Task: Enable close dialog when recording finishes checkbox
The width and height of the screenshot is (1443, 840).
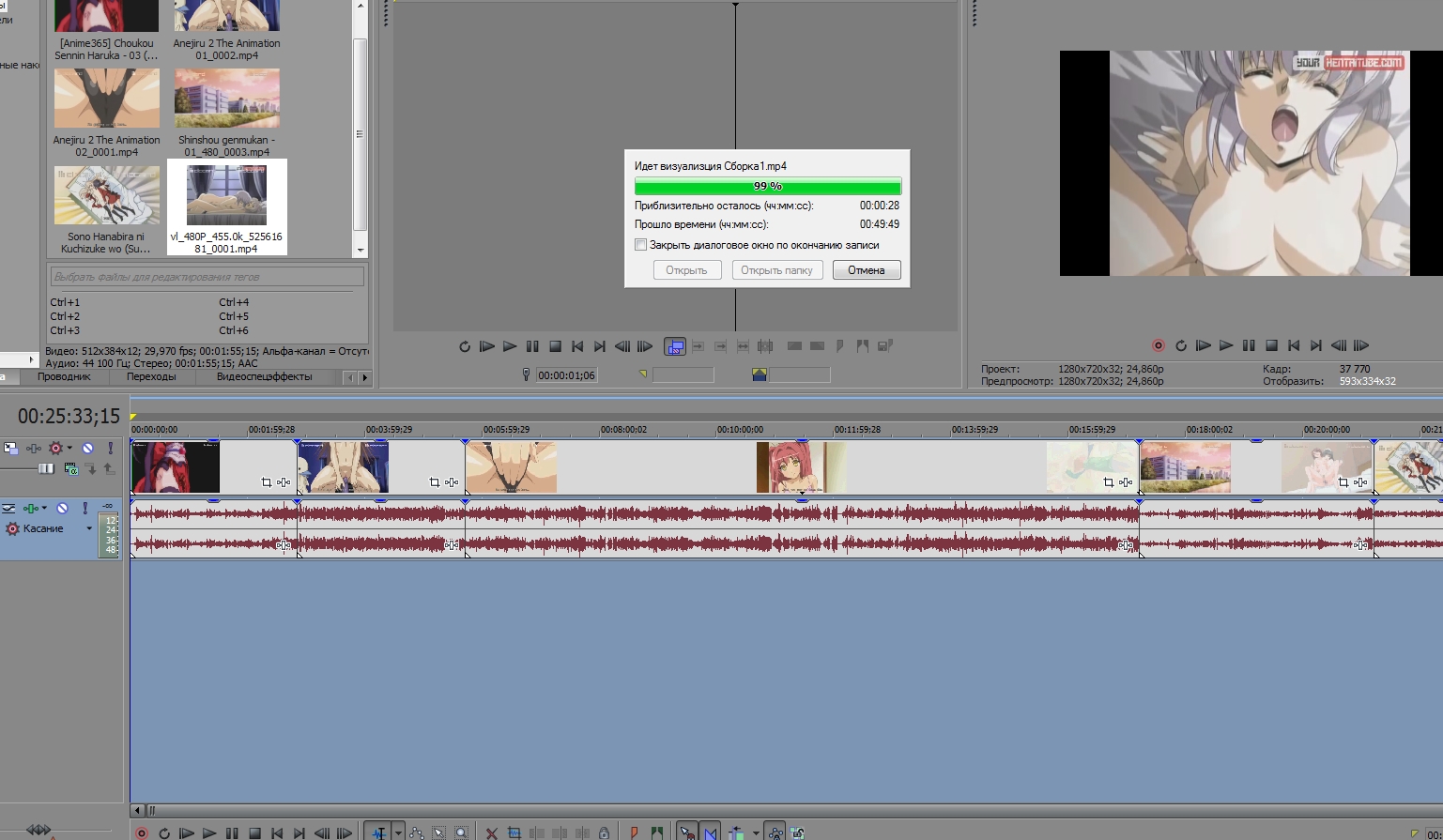Action: tap(640, 245)
